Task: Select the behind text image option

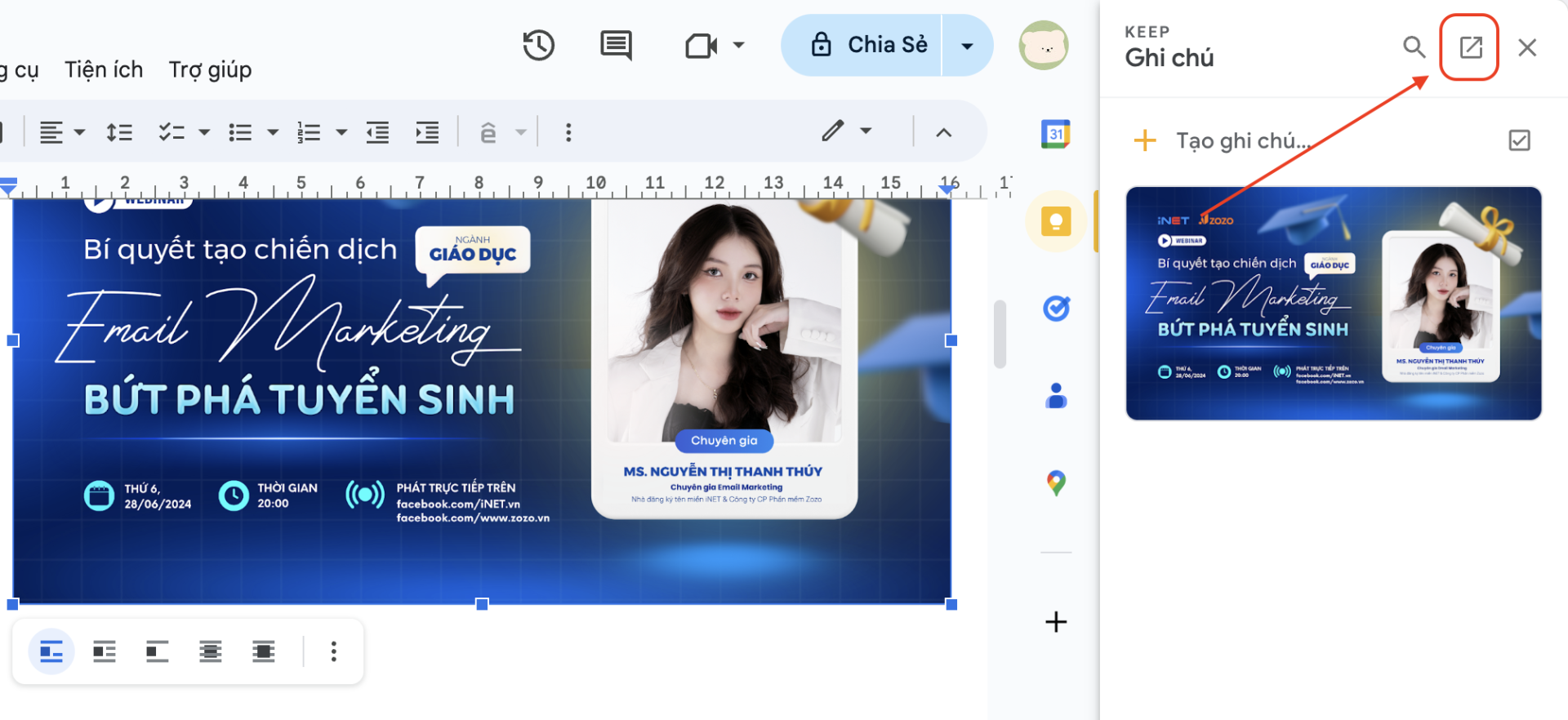Action: click(210, 651)
